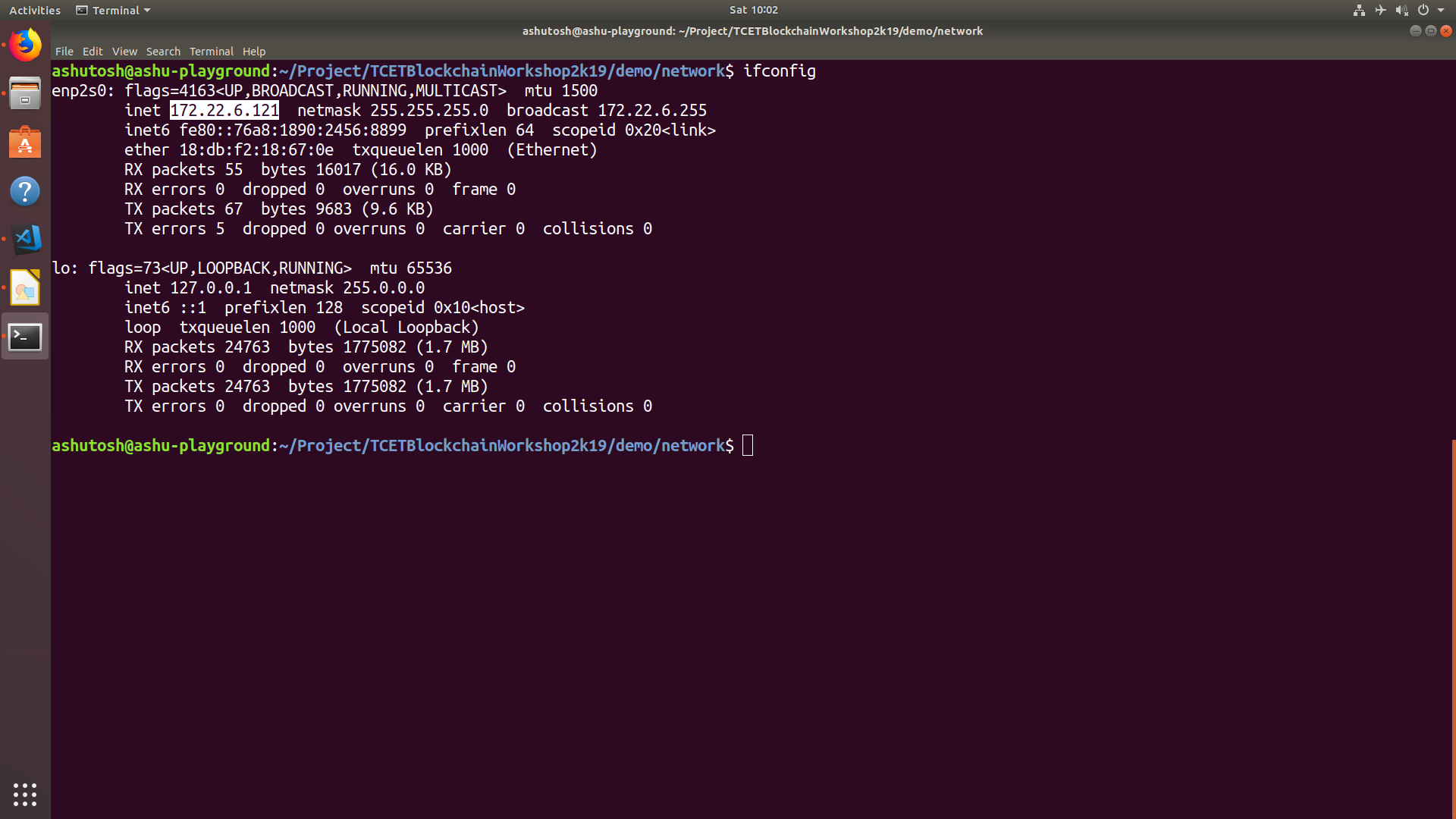Open the Sat 10:02 clock panel
This screenshot has width=1456, height=819.
pos(753,10)
